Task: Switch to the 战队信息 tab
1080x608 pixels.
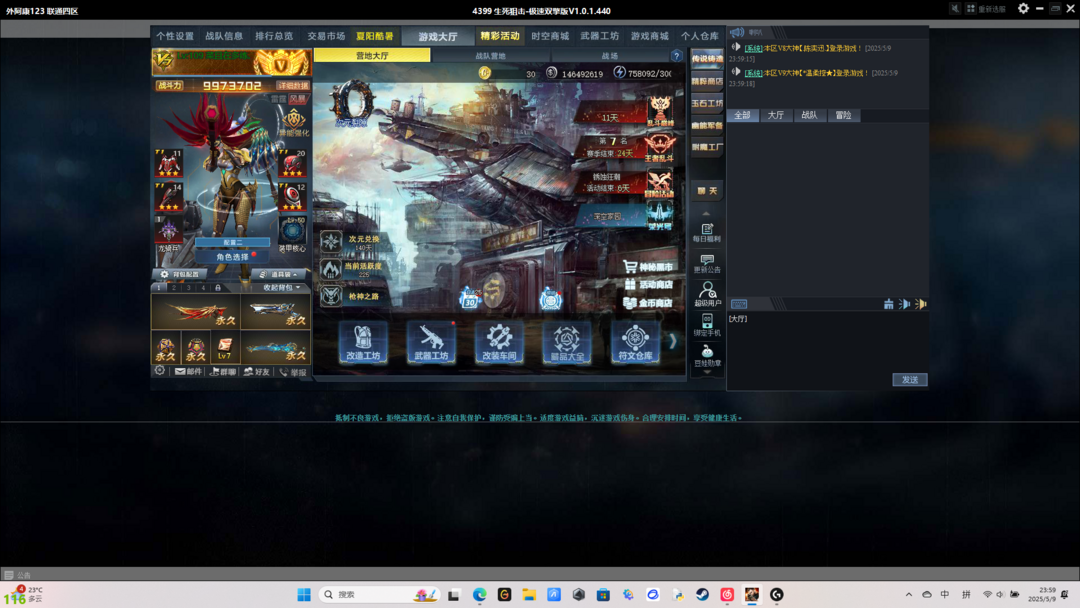Action: 225,36
